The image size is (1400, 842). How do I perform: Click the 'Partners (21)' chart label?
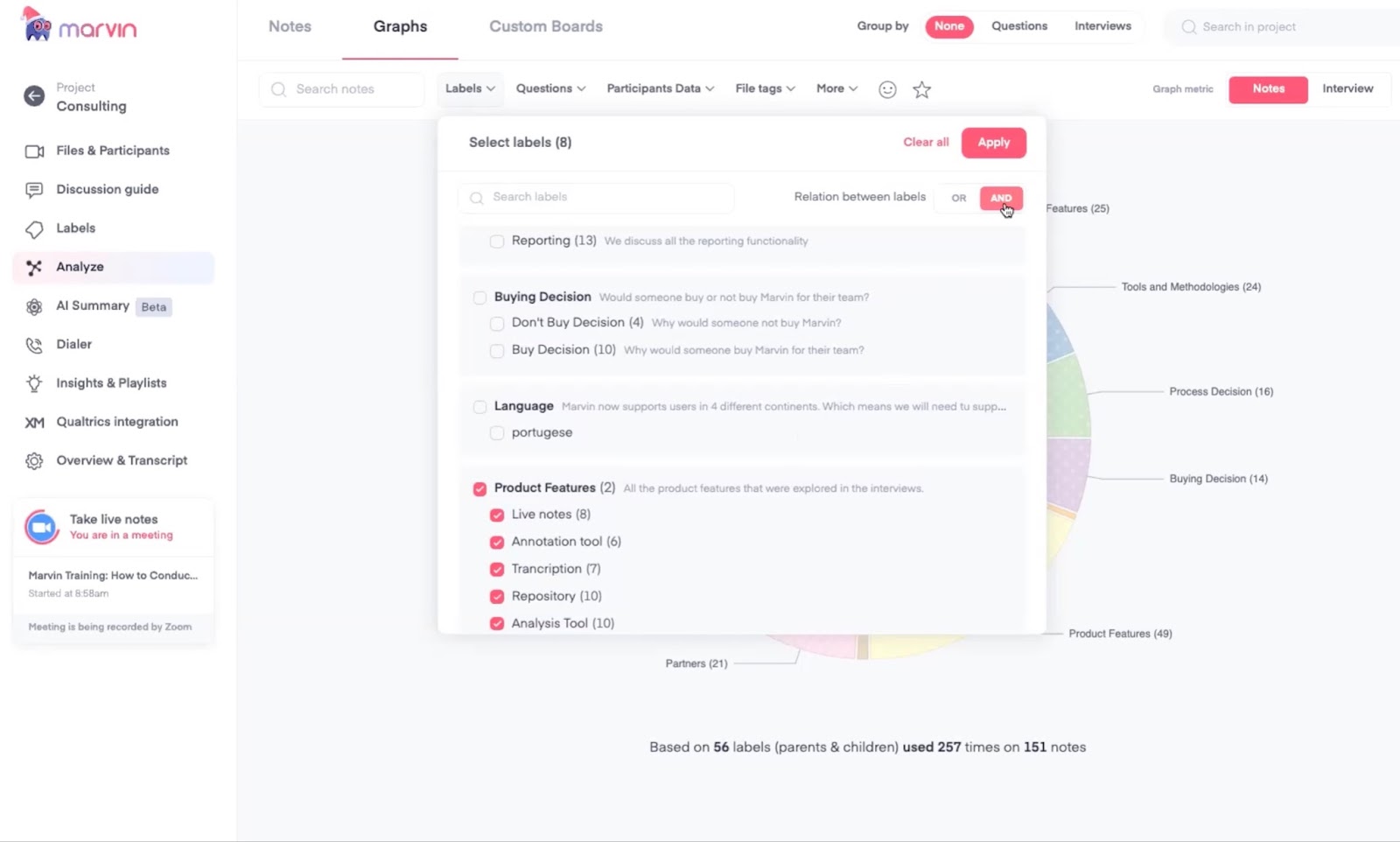pos(696,663)
